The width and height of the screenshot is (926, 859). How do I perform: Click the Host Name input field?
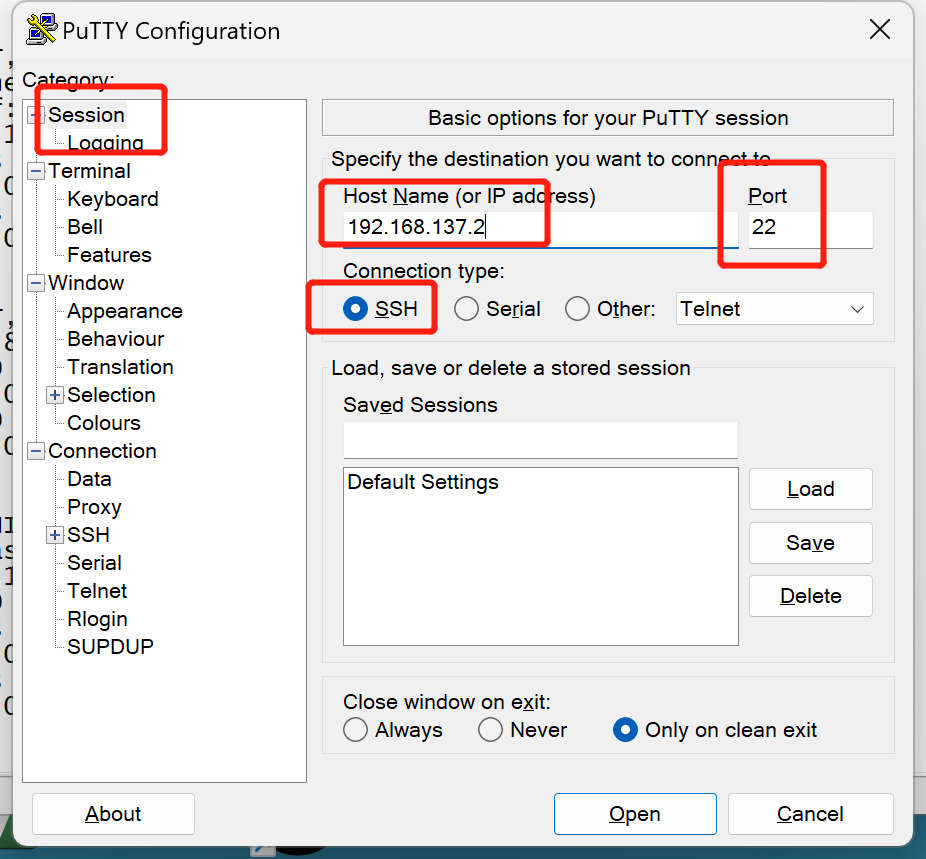(540, 228)
